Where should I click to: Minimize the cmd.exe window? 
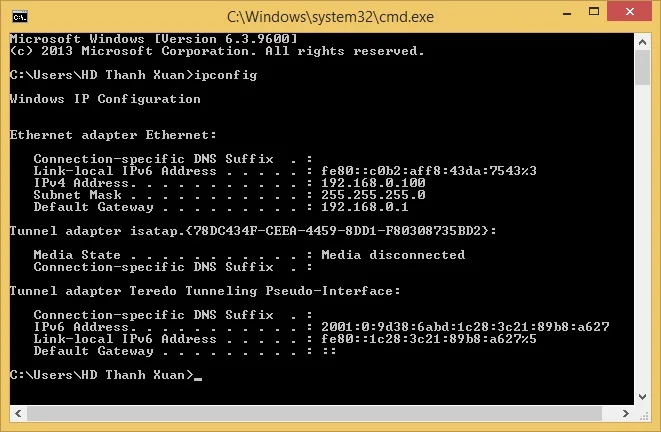click(567, 13)
